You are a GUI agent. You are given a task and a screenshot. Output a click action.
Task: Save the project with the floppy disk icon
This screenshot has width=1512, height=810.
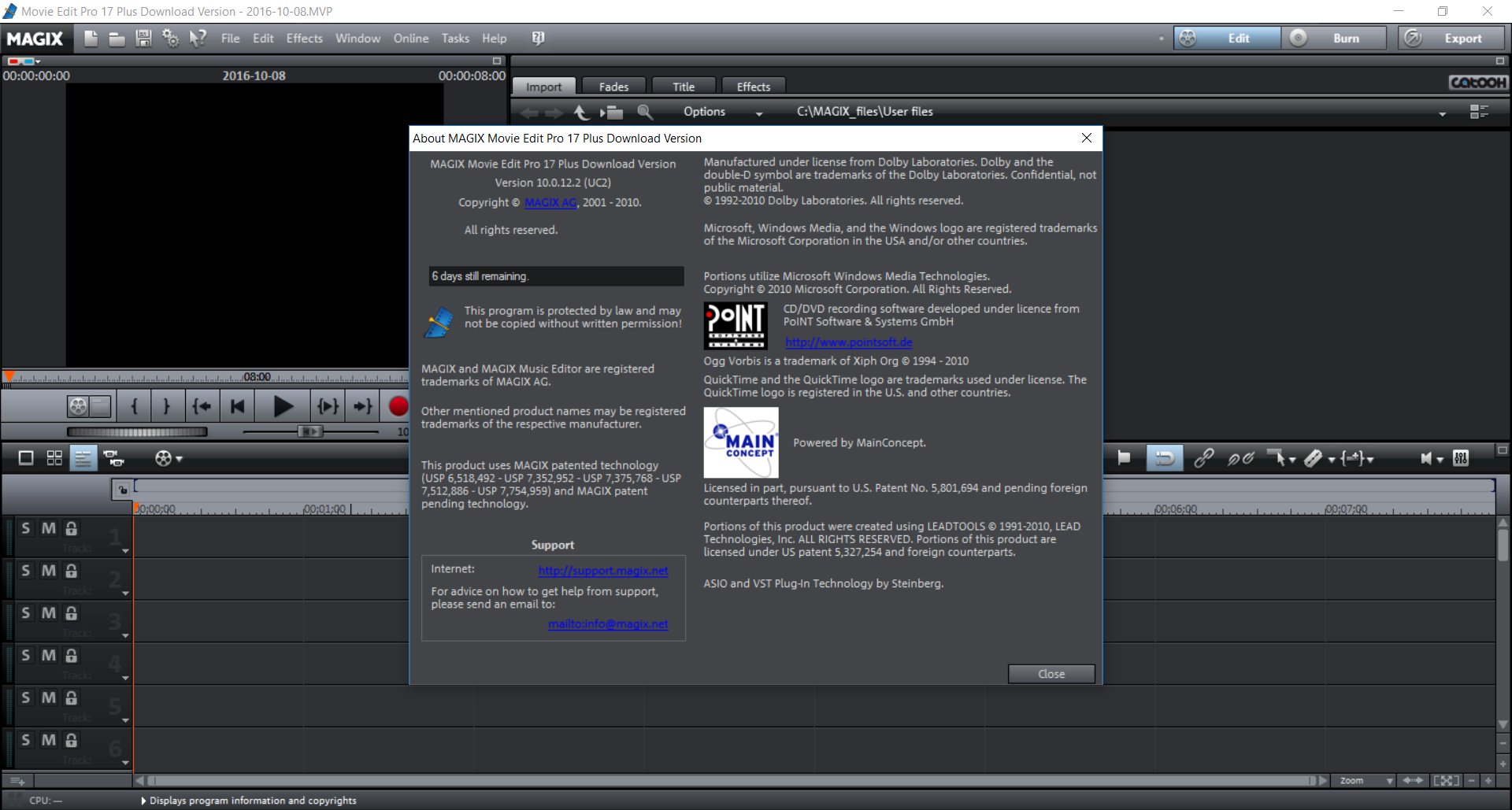coord(143,38)
